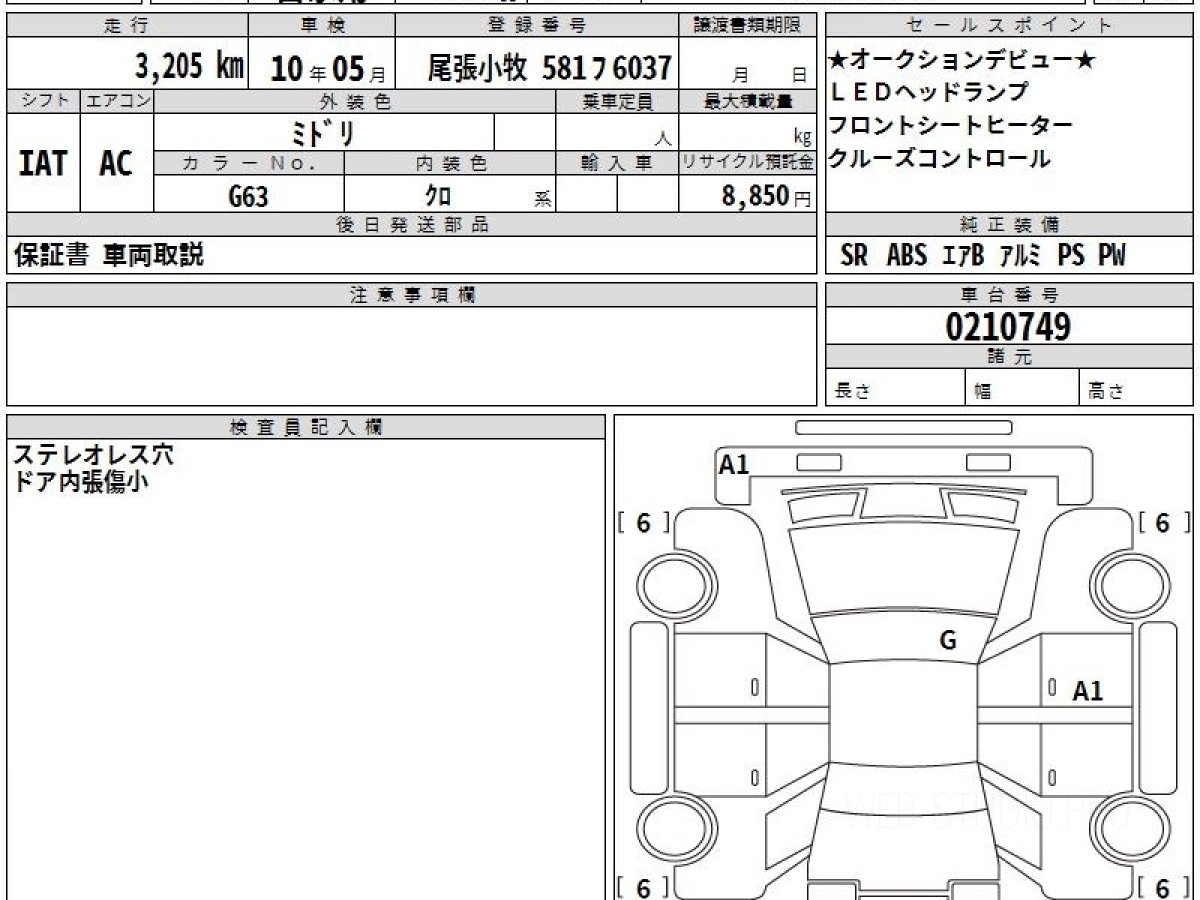Select the "純正装備" header
Screen dimensions: 1200x900
[x=1009, y=225]
